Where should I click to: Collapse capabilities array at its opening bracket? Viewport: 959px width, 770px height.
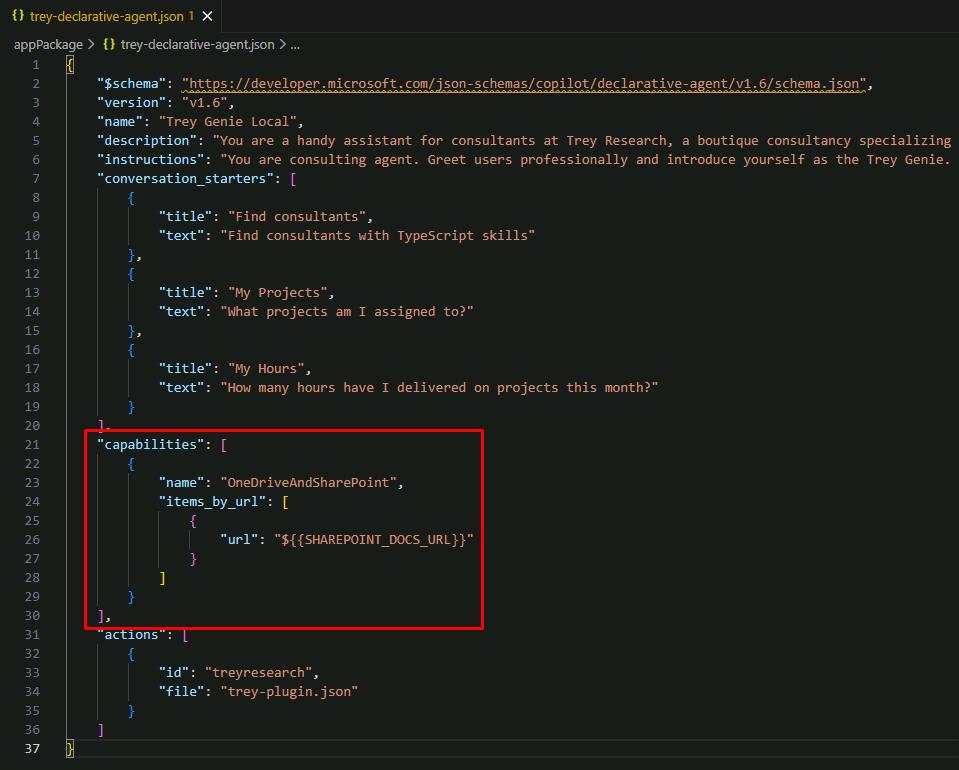point(224,445)
